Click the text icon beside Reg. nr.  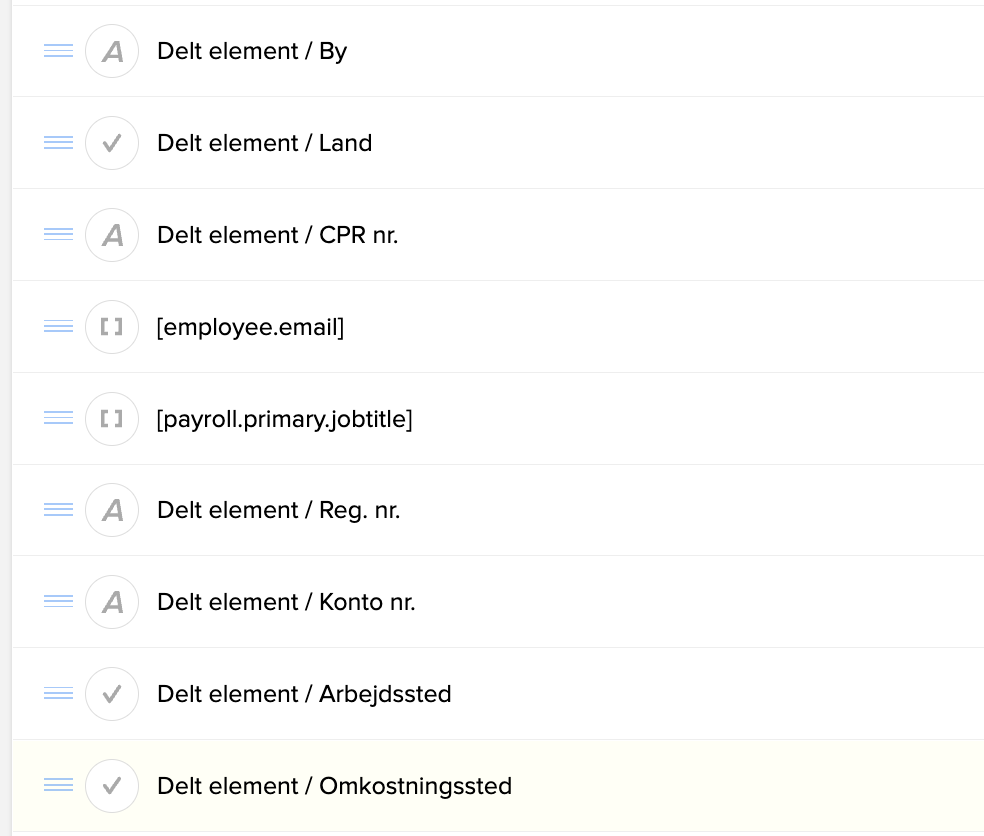pos(112,510)
